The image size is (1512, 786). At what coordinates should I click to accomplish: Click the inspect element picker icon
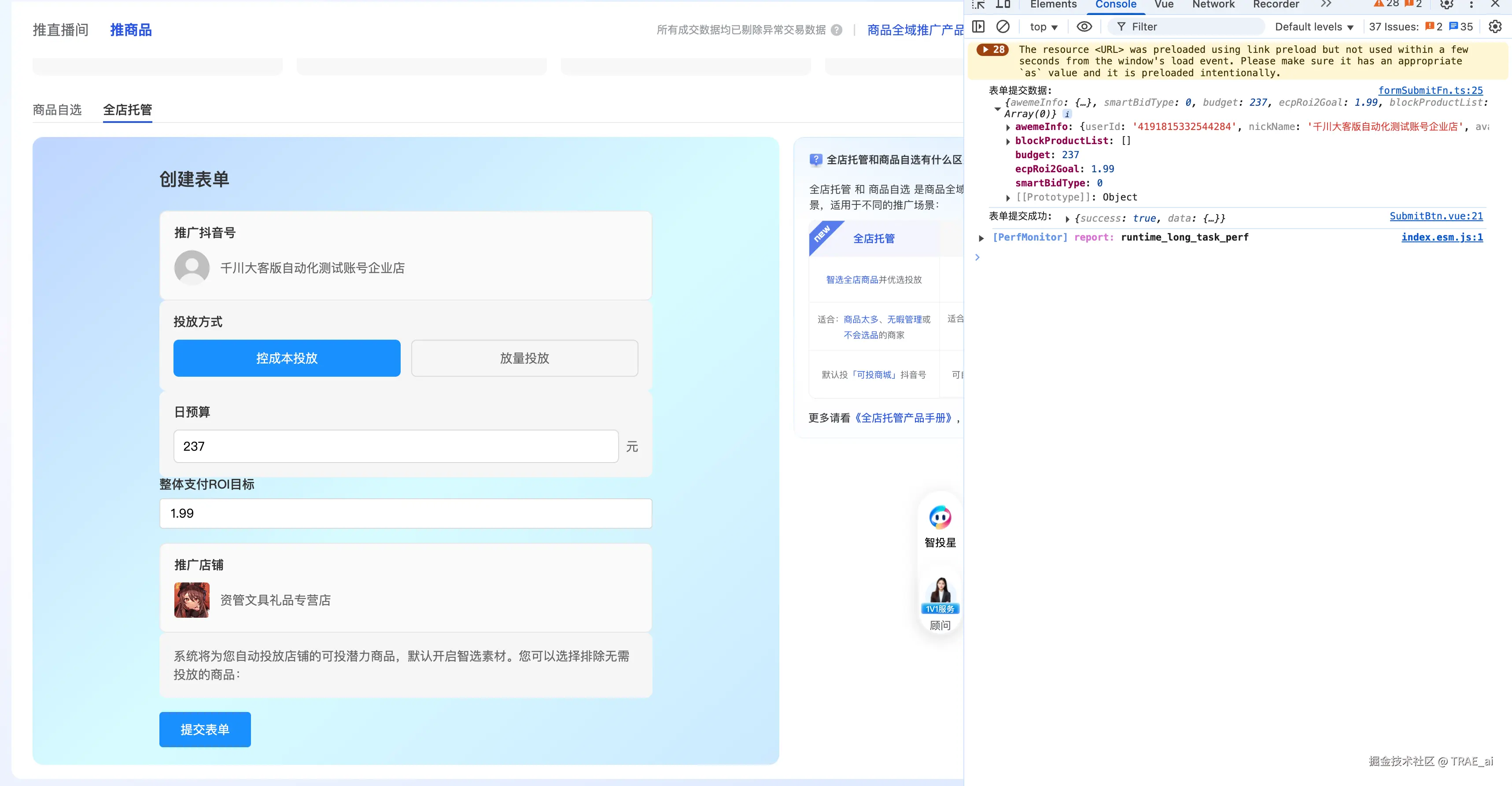tap(978, 5)
